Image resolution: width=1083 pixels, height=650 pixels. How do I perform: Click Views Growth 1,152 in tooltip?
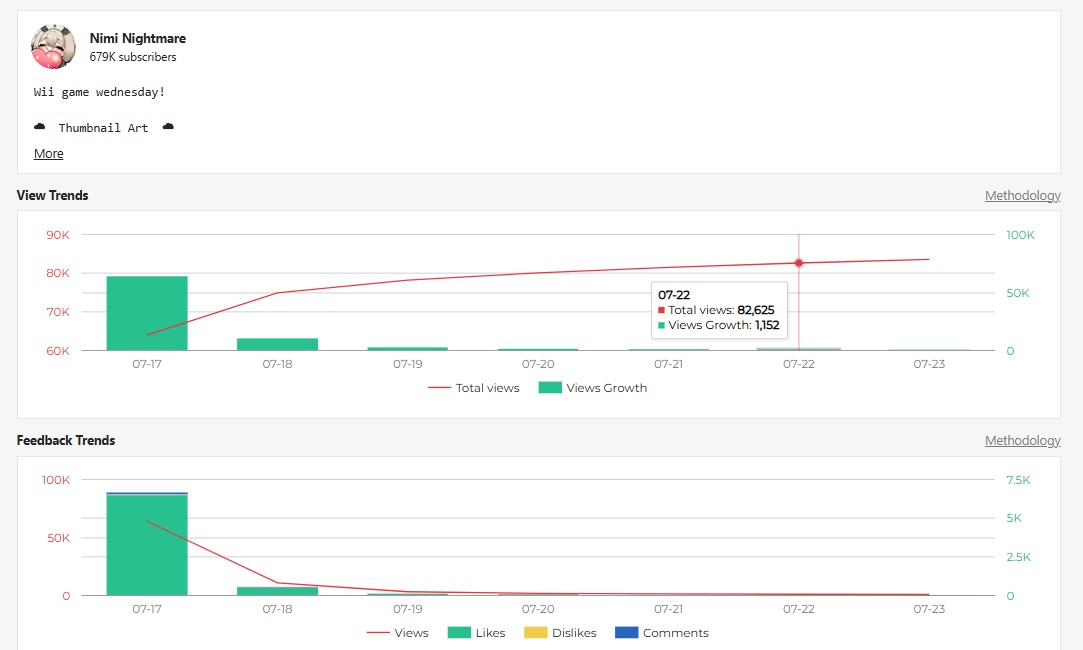[718, 325]
